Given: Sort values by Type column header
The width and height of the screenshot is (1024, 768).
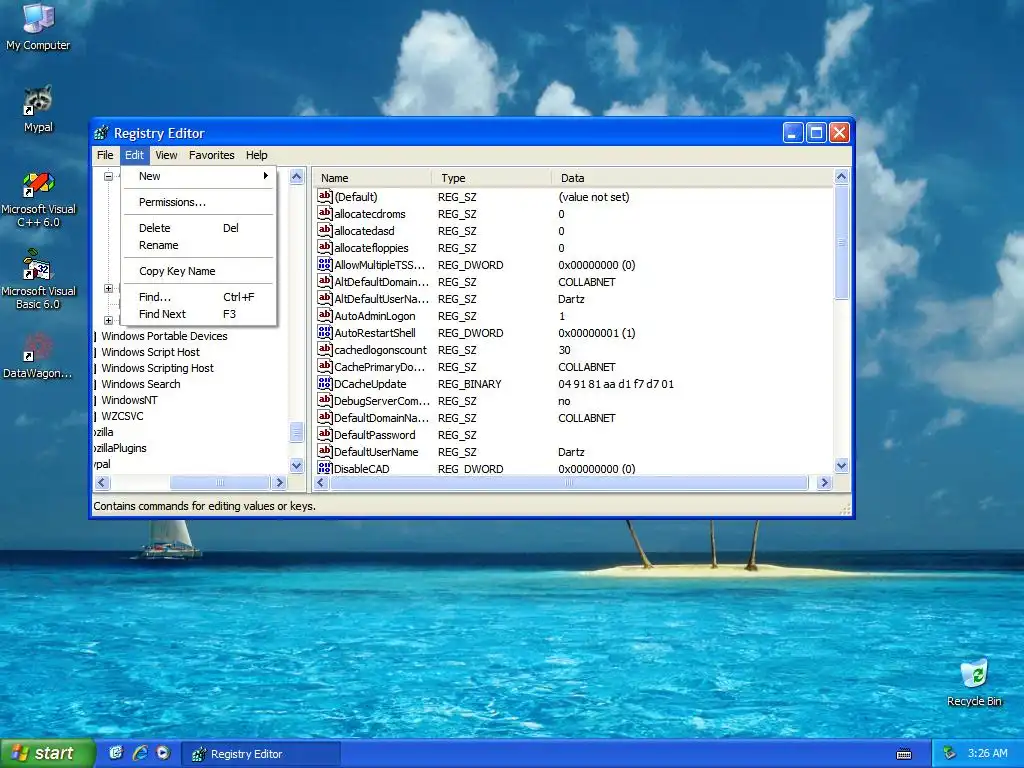Looking at the screenshot, I should click(491, 178).
